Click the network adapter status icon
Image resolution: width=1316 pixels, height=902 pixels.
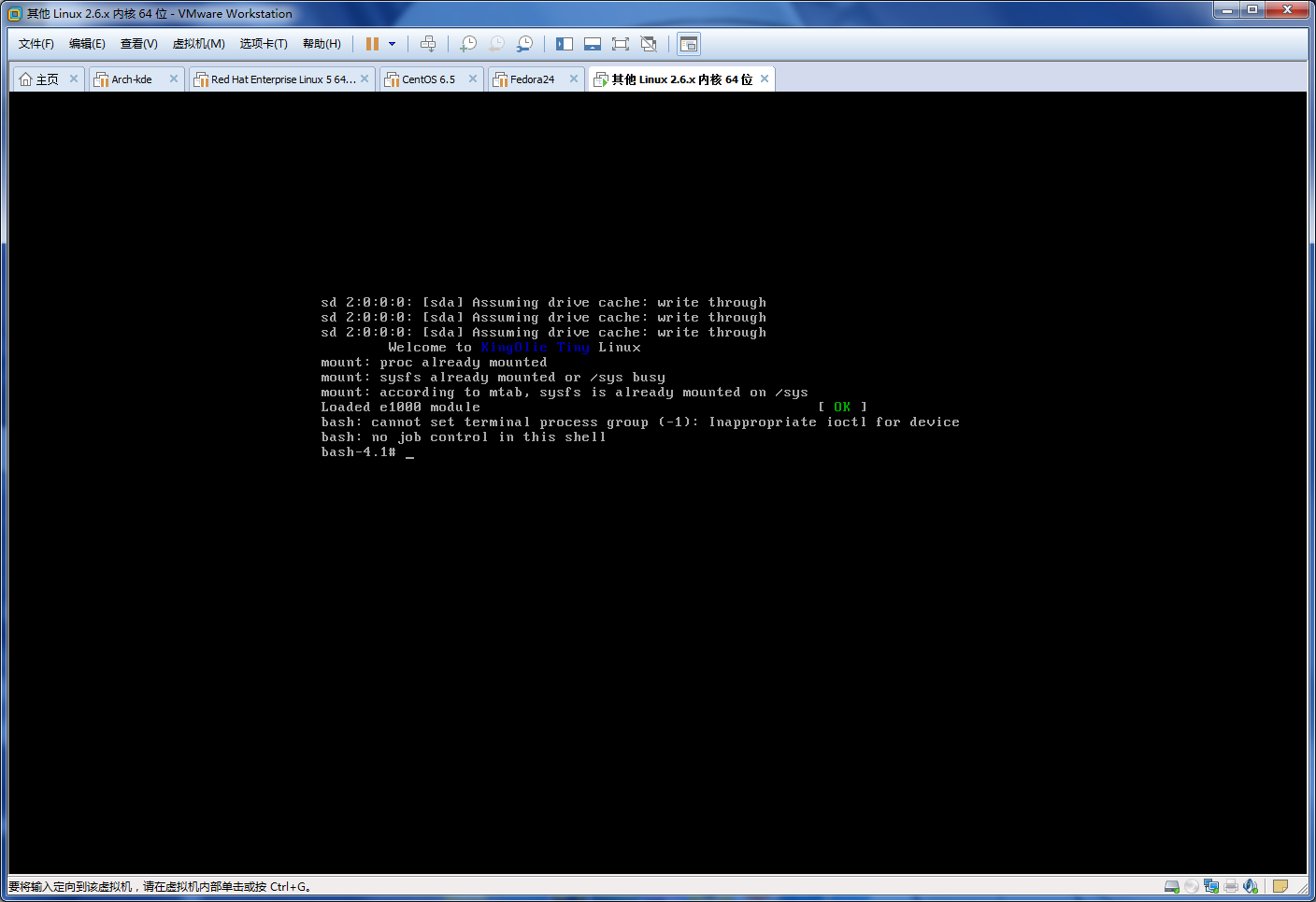tap(1211, 886)
